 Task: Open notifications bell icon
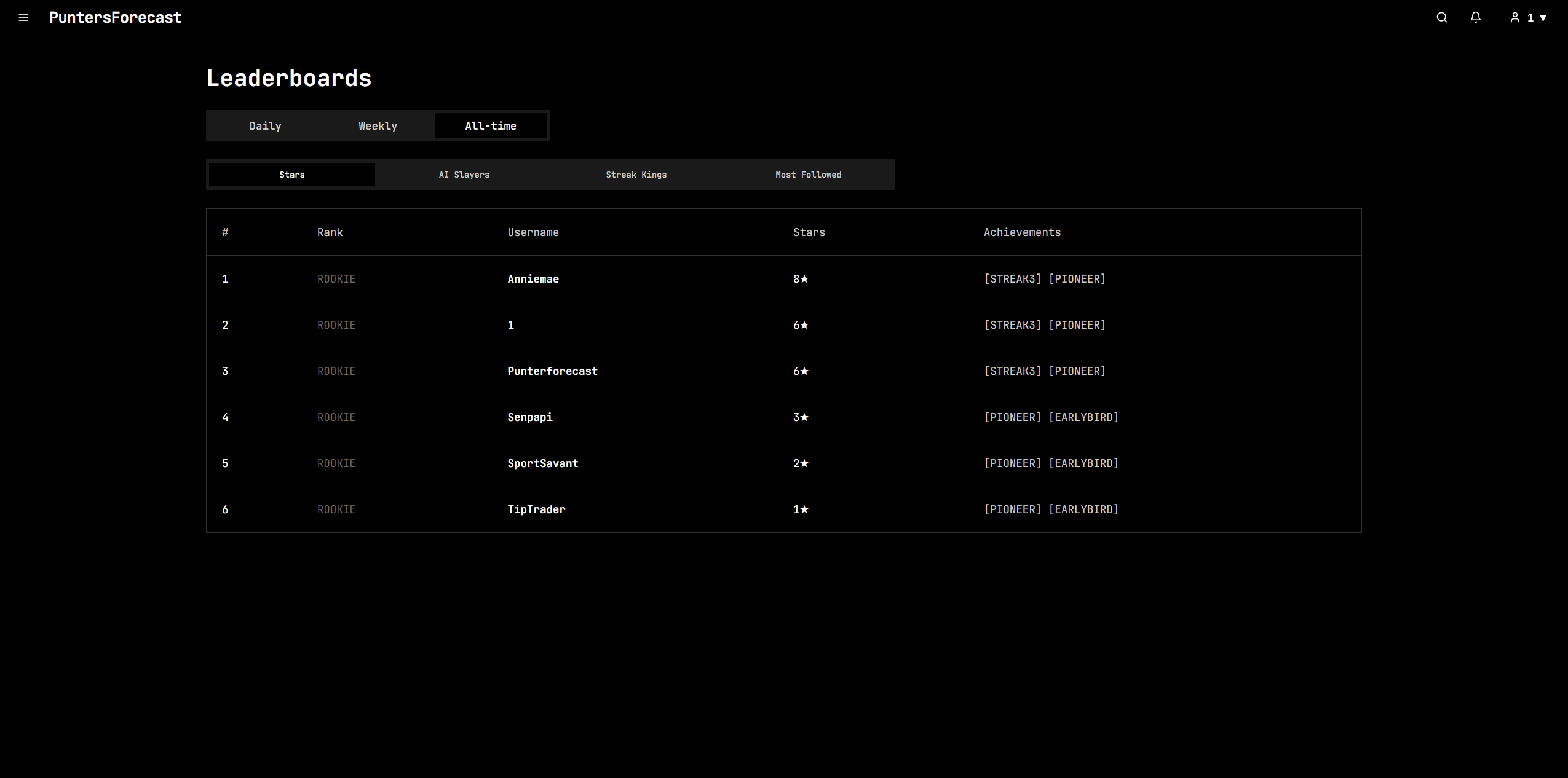(x=1475, y=17)
